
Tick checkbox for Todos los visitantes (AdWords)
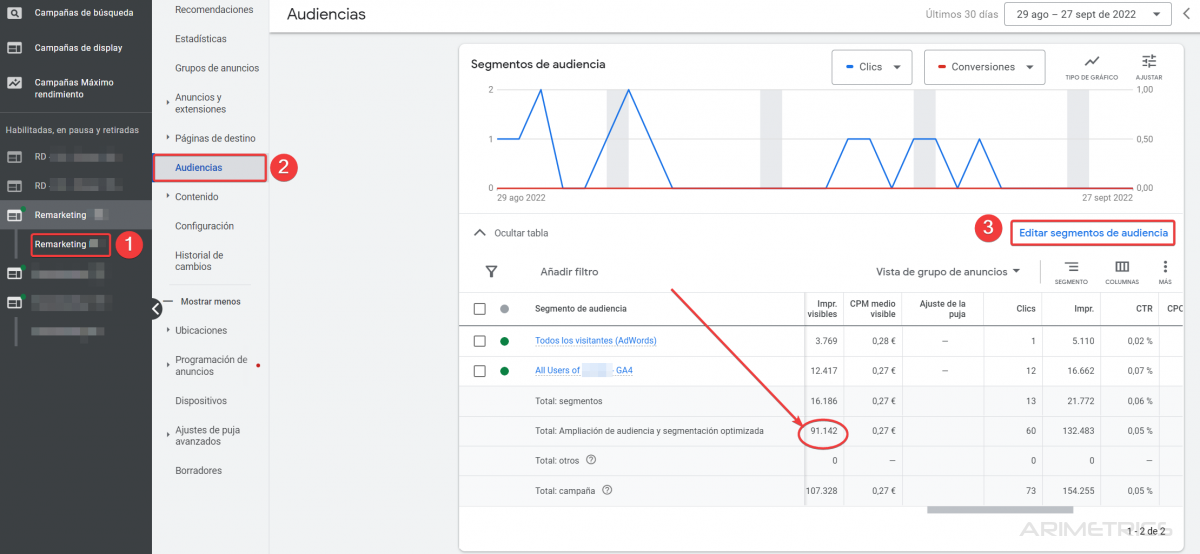(479, 341)
